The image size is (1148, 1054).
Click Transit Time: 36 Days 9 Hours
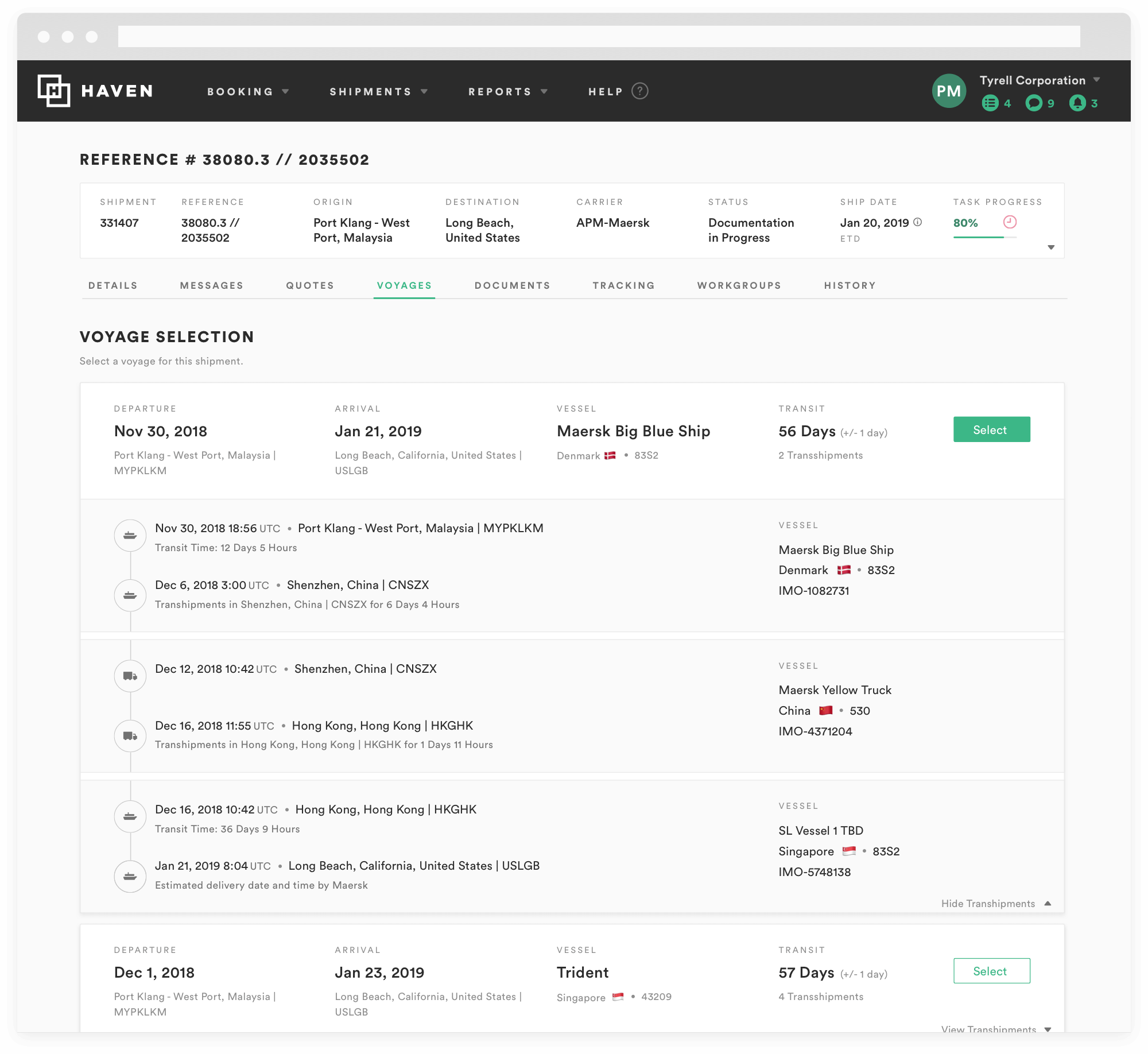coord(227,829)
